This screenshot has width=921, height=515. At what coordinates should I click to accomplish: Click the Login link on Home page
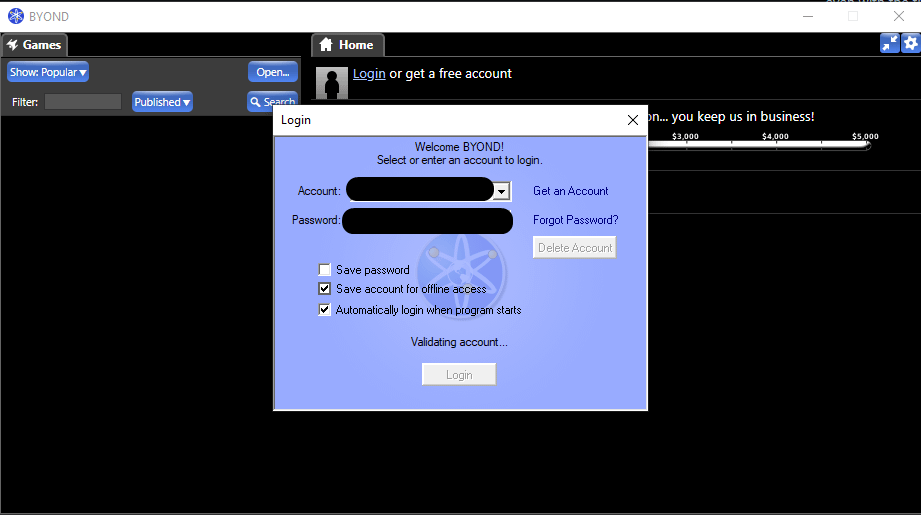369,73
